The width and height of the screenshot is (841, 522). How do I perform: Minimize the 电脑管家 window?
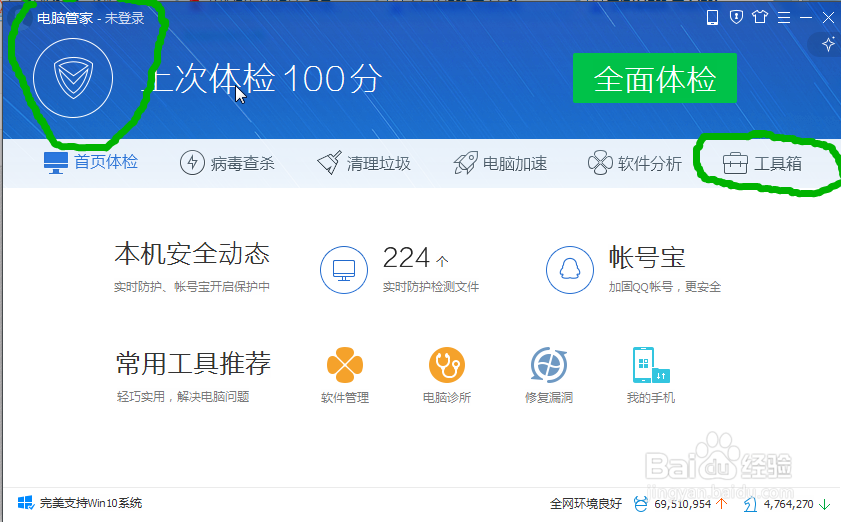point(806,18)
